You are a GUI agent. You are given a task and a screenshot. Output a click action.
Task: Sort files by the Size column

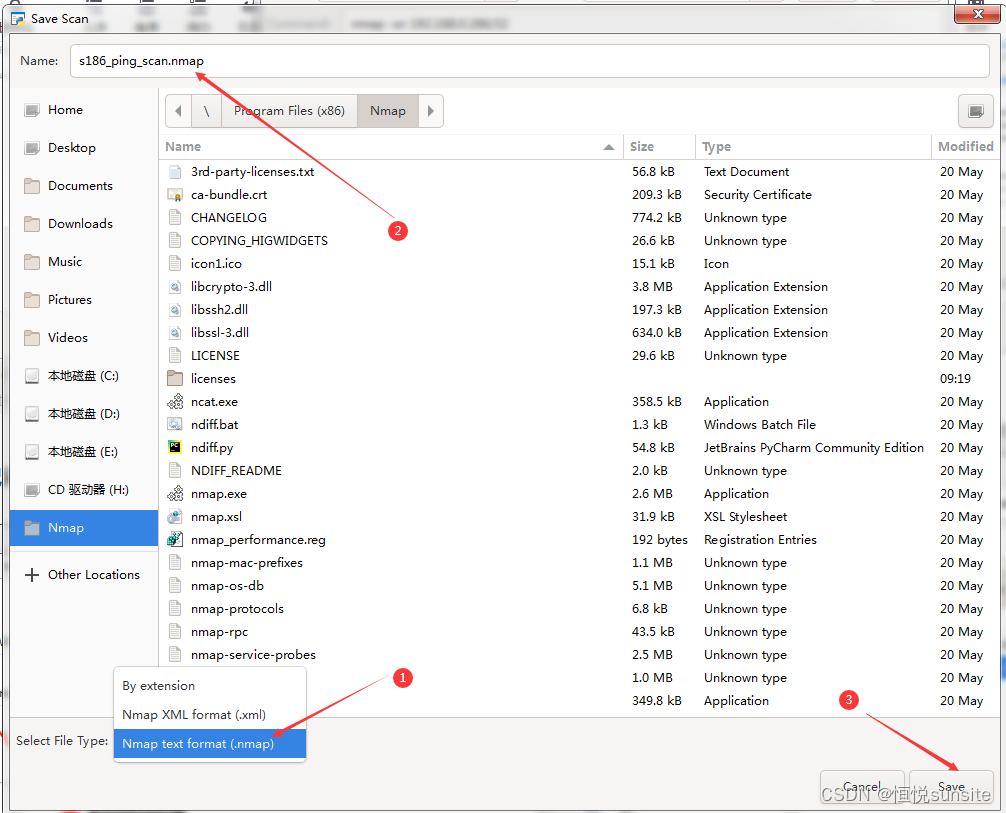pos(659,147)
